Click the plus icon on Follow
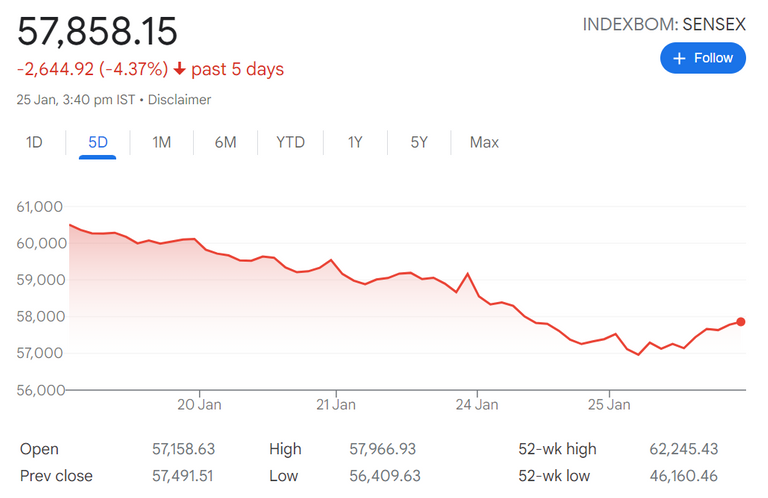 point(680,58)
